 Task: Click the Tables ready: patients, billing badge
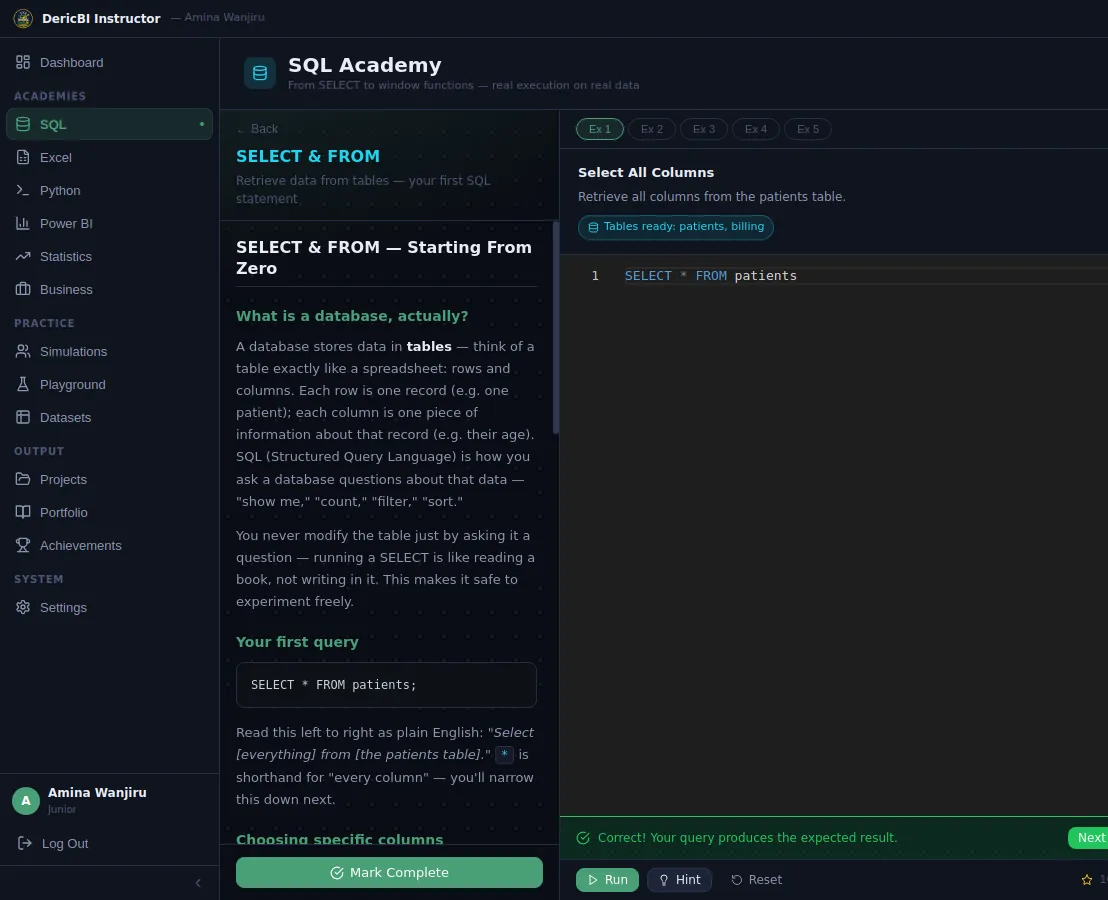coord(676,227)
